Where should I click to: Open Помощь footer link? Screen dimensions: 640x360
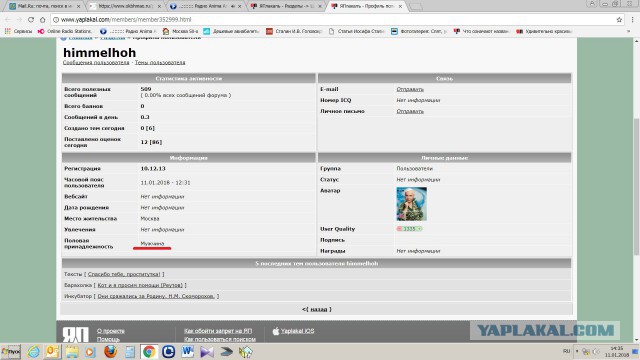(108, 340)
